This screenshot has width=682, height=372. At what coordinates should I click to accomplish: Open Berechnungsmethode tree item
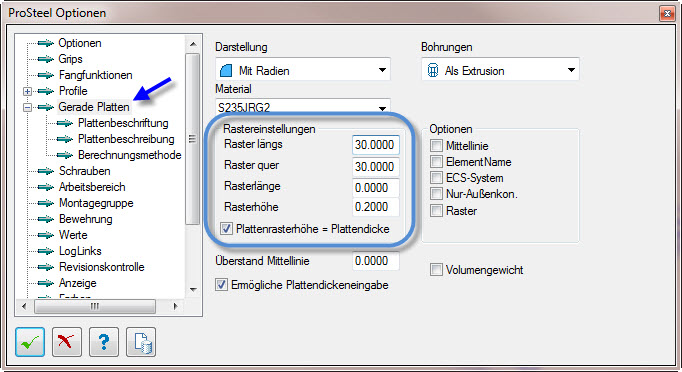[x=130, y=155]
